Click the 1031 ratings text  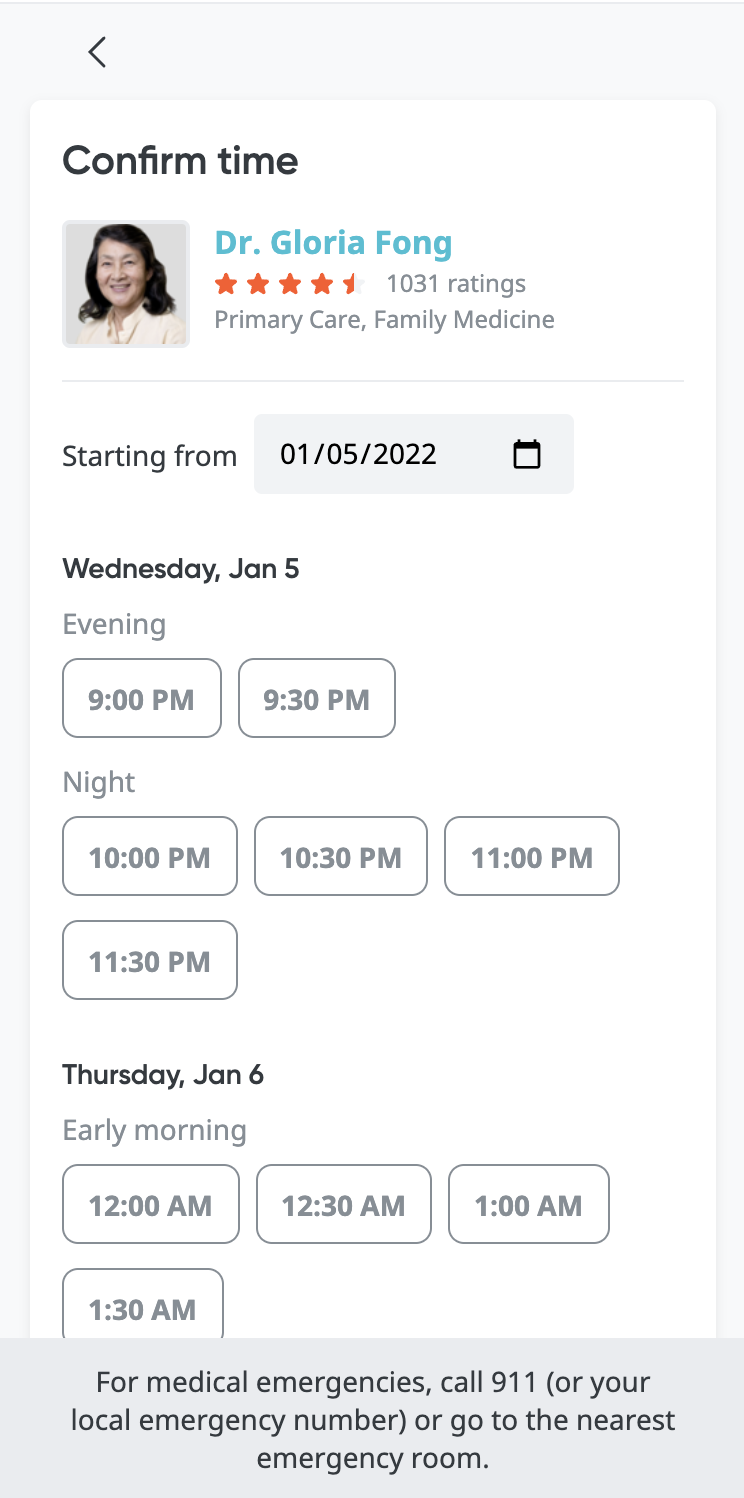(x=456, y=285)
